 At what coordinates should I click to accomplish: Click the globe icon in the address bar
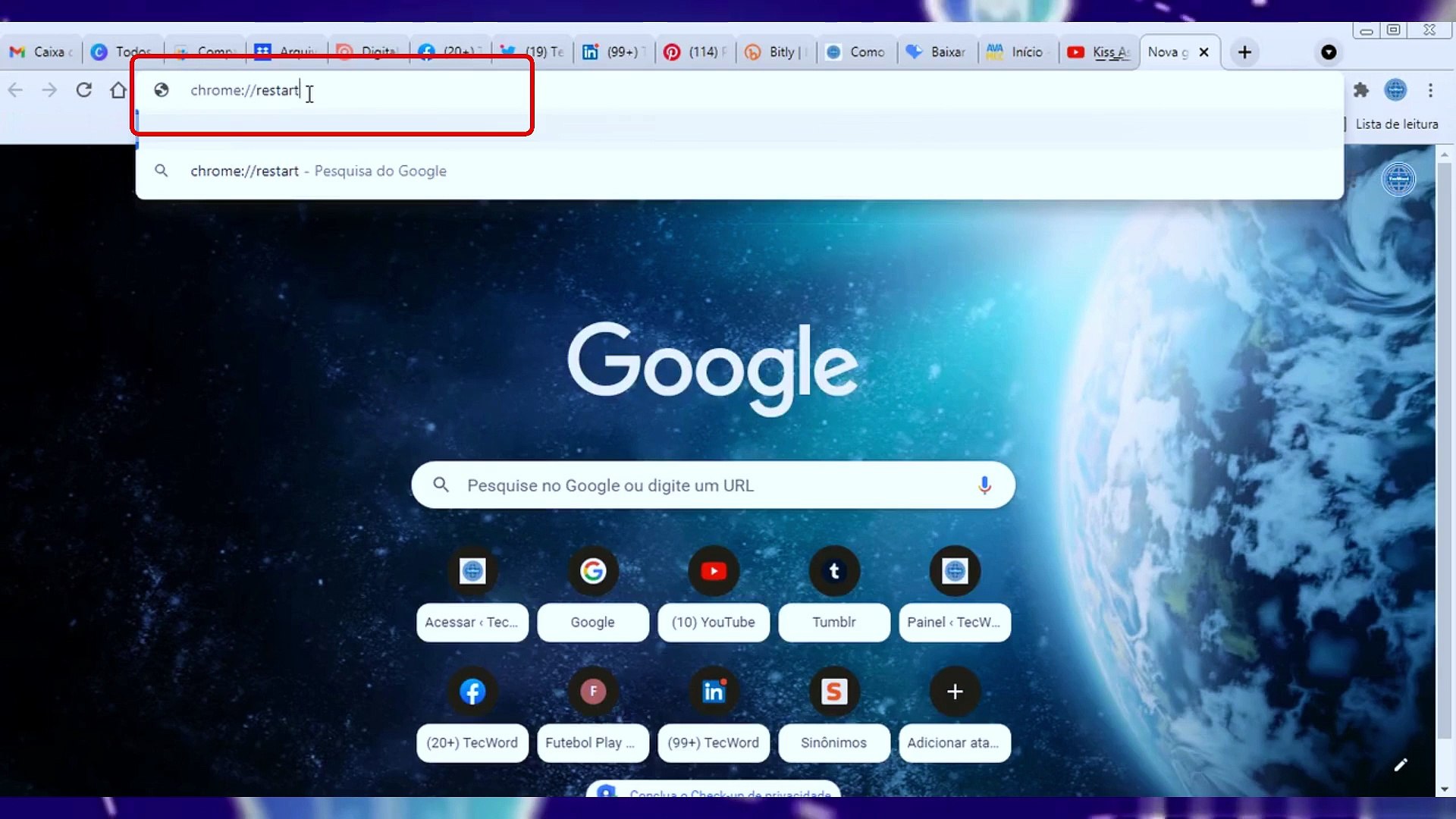tap(161, 90)
